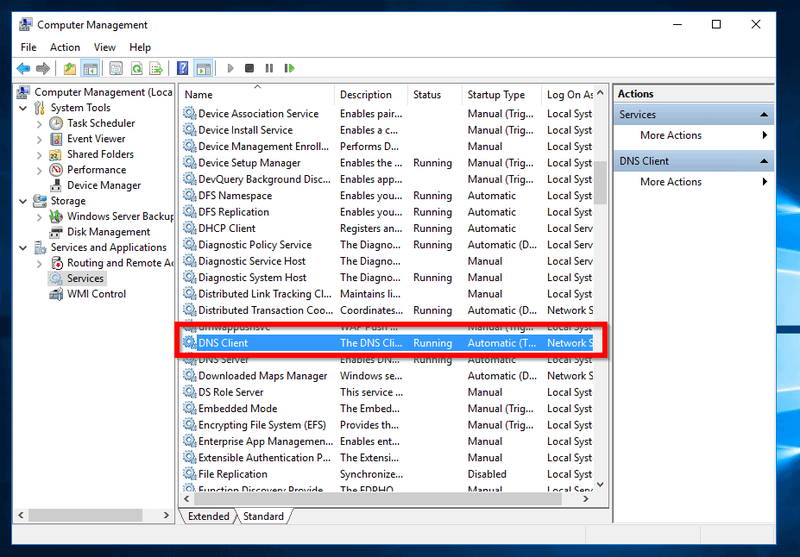
Task: Select Diagnostic Policy Service row
Action: pyautogui.click(x=387, y=245)
